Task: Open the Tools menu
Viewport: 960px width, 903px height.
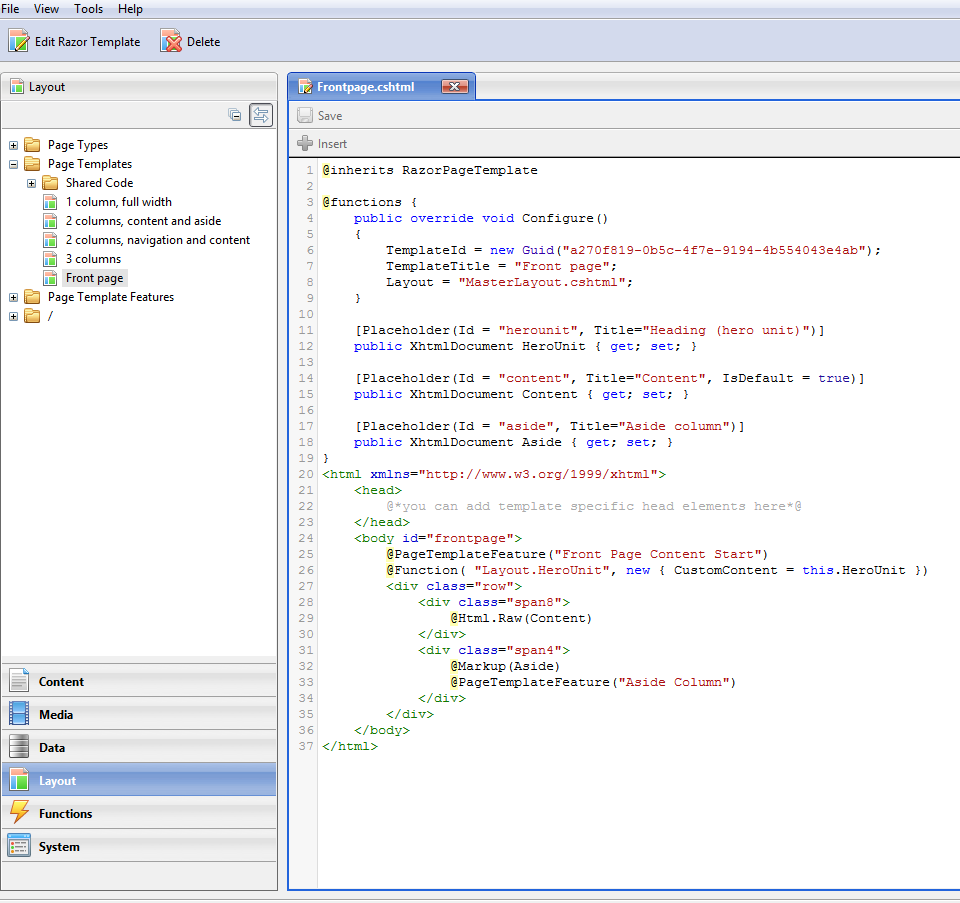Action: (88, 9)
